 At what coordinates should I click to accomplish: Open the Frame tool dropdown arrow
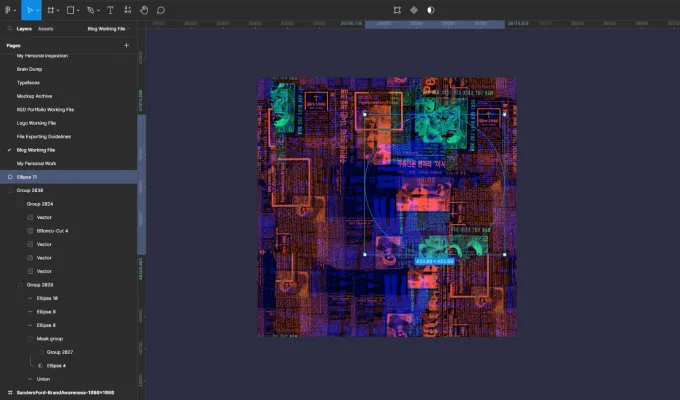[58, 10]
